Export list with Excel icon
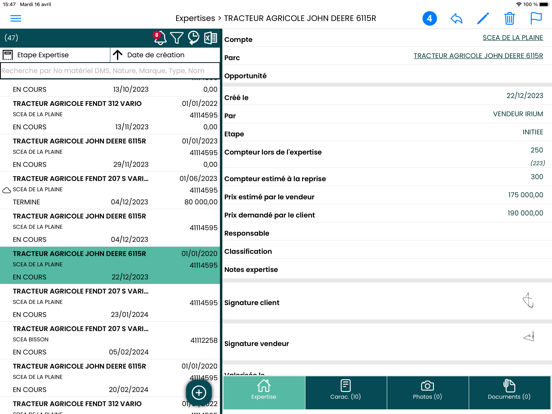This screenshot has width=552, height=414. 210,38
